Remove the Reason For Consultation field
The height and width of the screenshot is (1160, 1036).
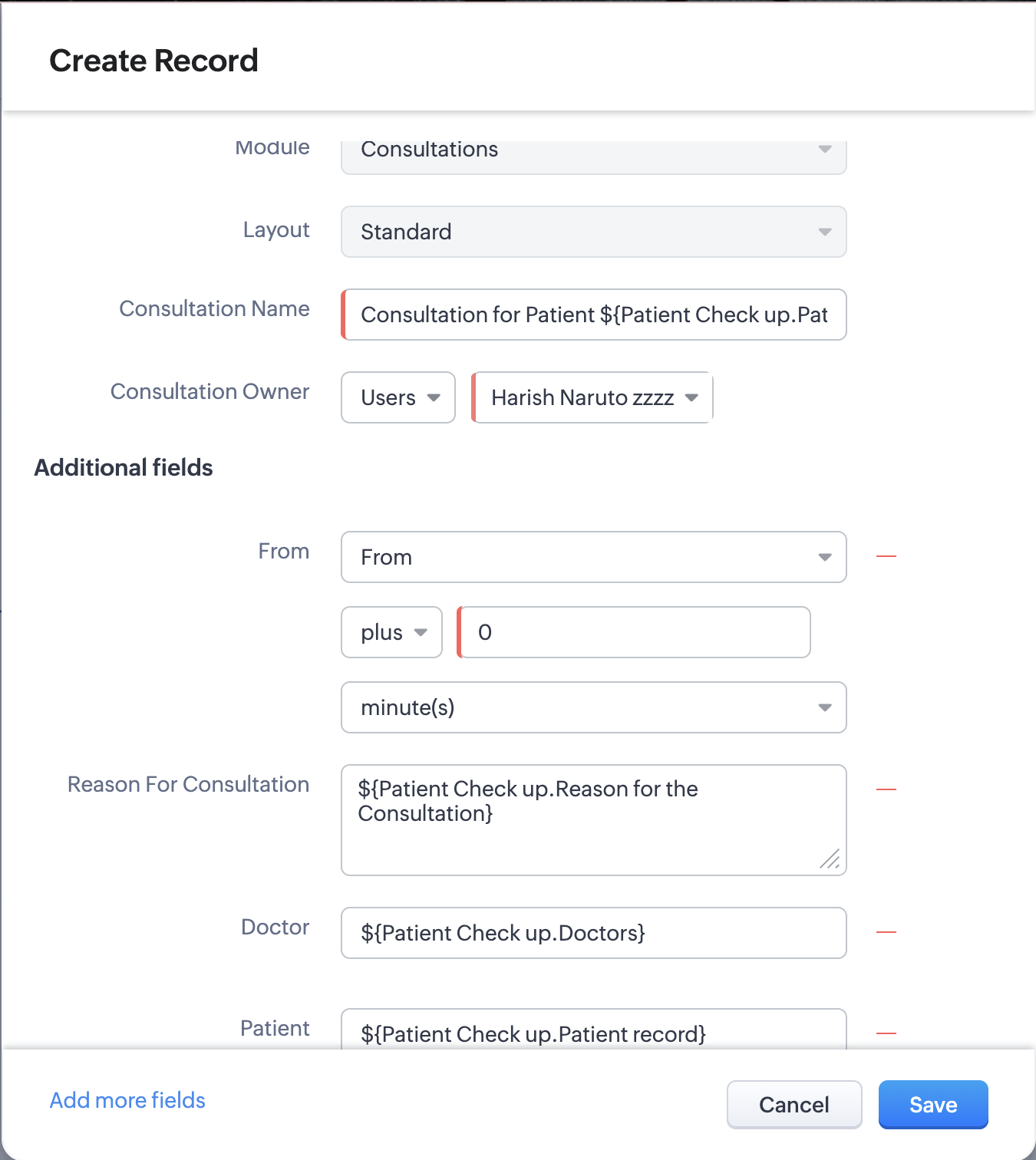886,789
